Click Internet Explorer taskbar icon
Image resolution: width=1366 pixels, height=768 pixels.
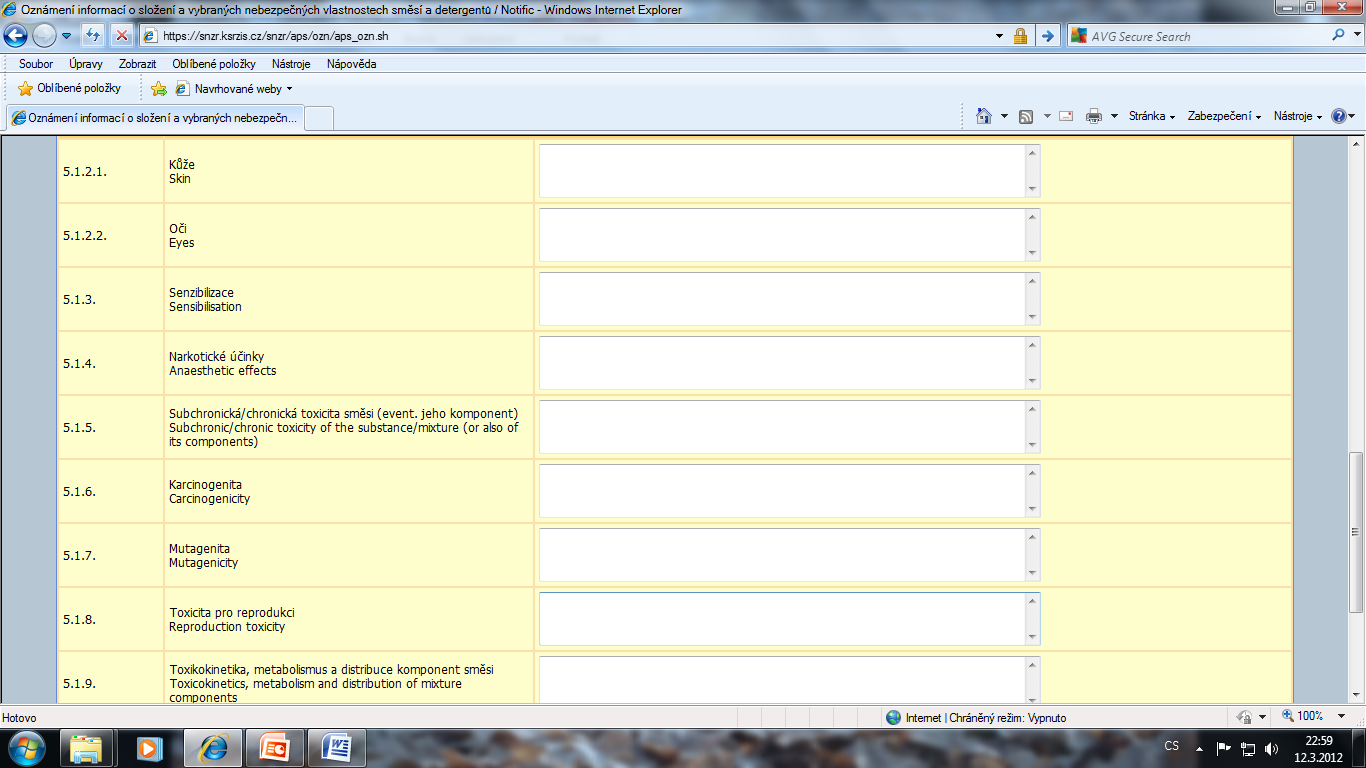click(x=212, y=748)
